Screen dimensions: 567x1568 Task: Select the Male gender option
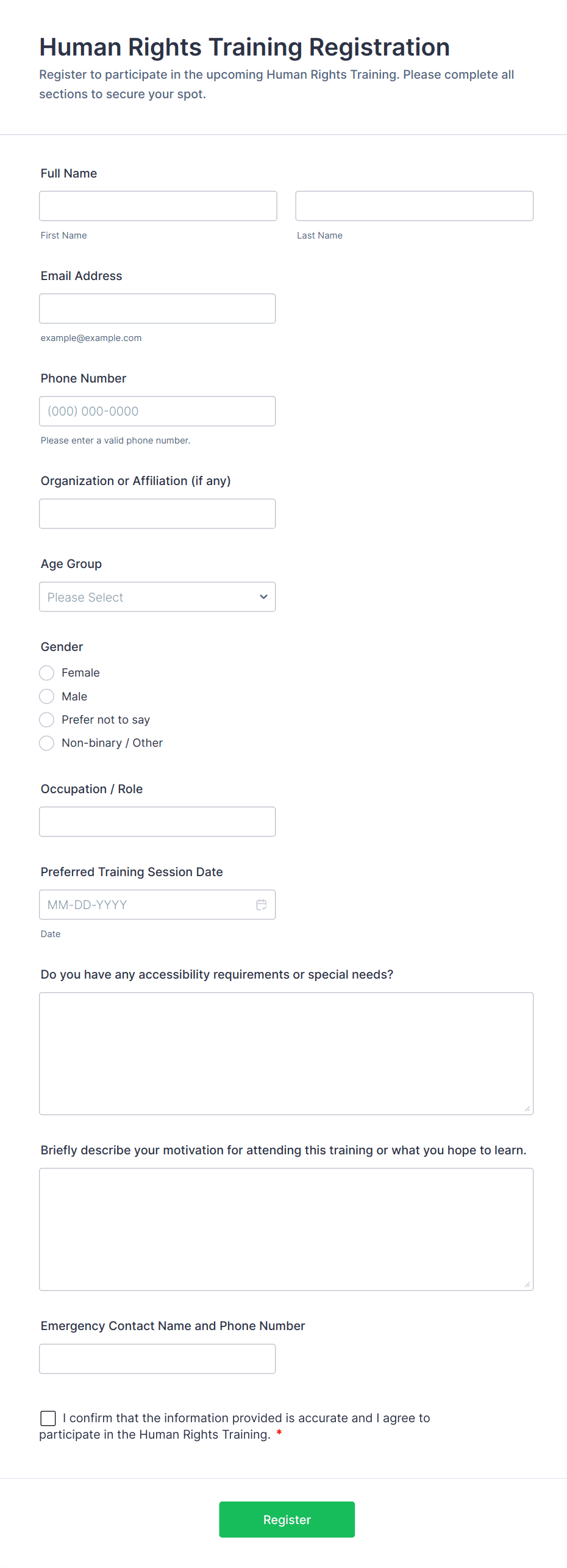point(47,696)
